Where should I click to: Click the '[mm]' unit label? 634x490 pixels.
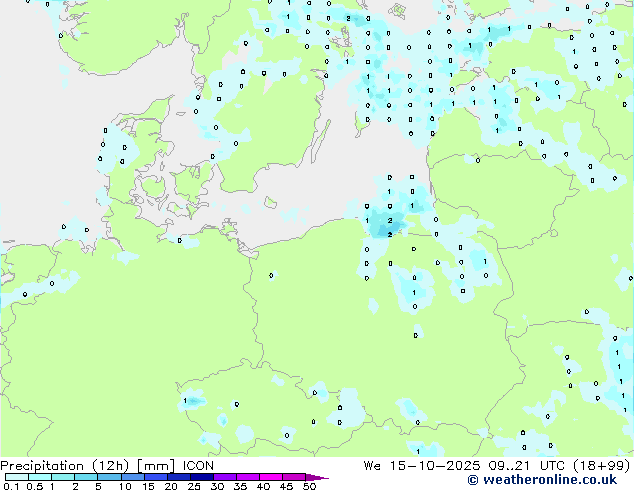[156, 466]
